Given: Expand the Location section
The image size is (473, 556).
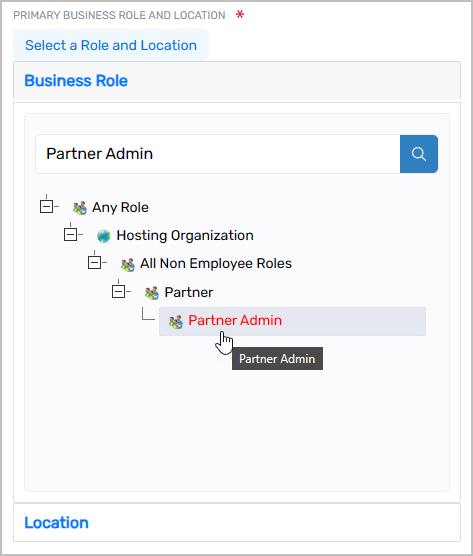Looking at the screenshot, I should pyautogui.click(x=237, y=522).
